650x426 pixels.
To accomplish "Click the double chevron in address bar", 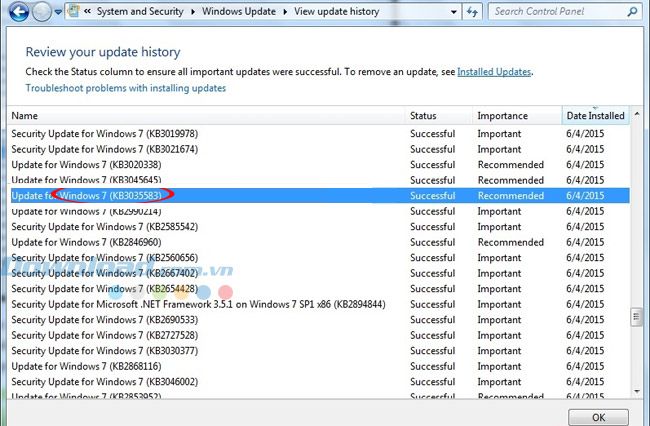I will pos(87,12).
